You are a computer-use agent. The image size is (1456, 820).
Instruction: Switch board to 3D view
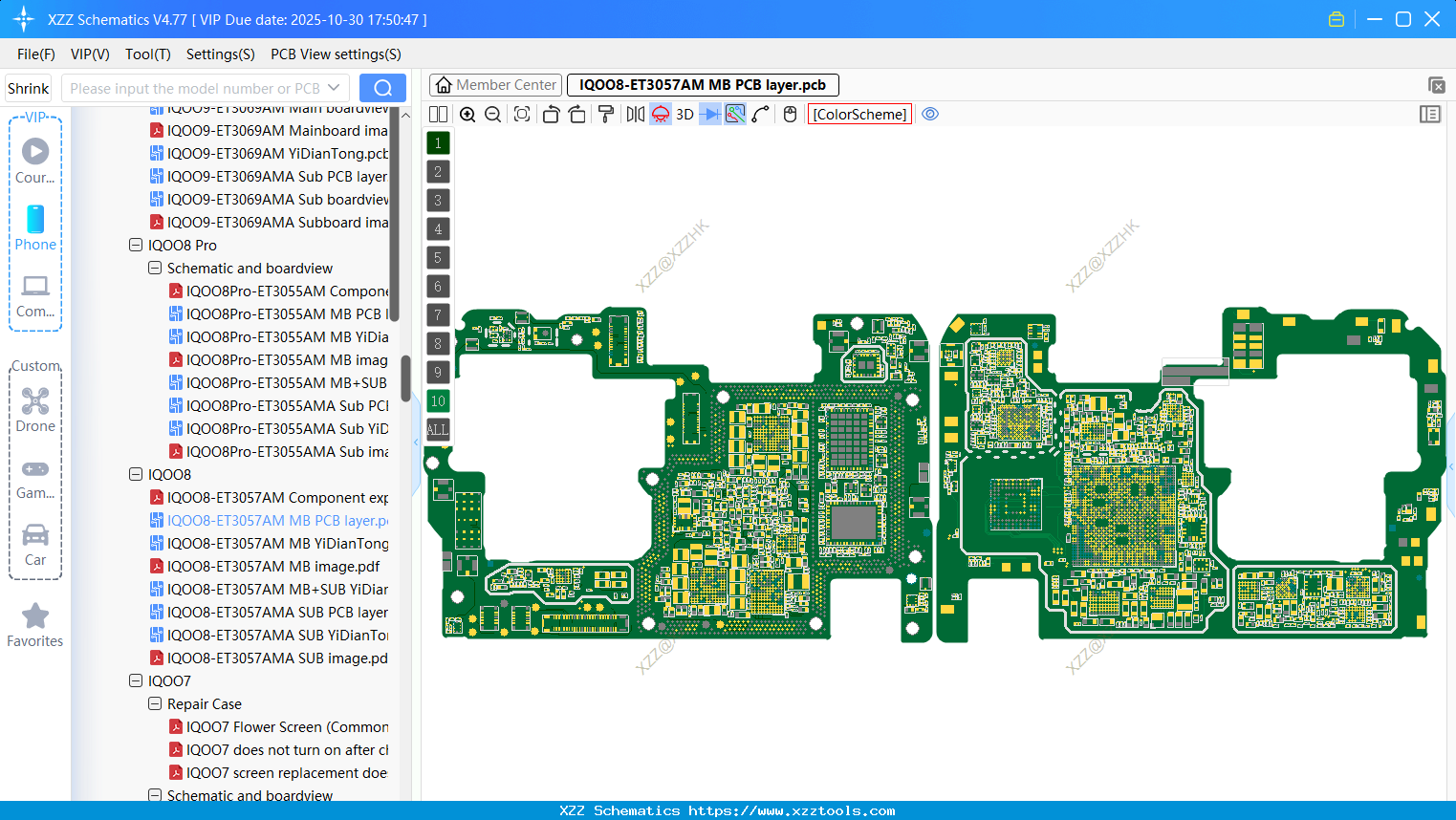click(684, 114)
